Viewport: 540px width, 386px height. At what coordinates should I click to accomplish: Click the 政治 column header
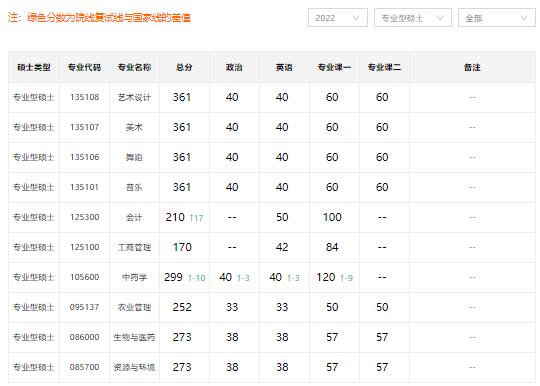234,67
